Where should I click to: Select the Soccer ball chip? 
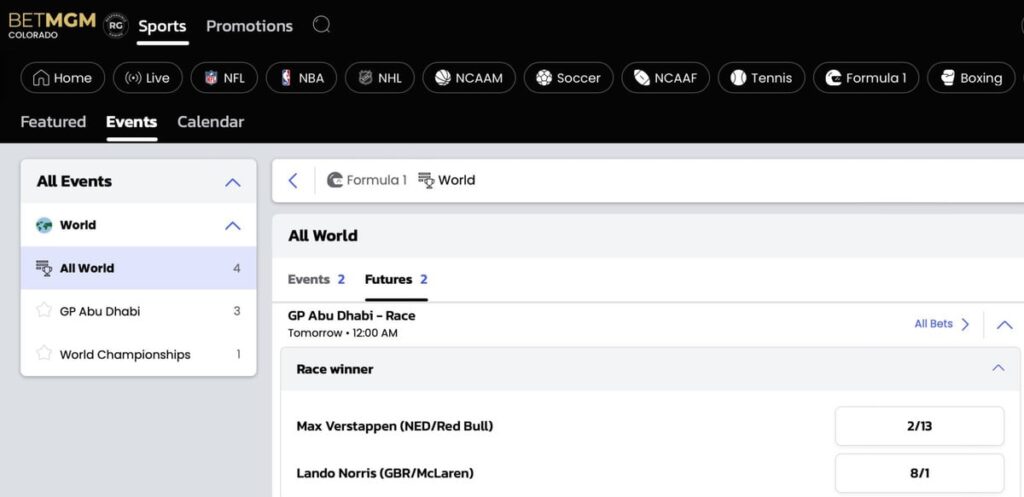coord(568,78)
